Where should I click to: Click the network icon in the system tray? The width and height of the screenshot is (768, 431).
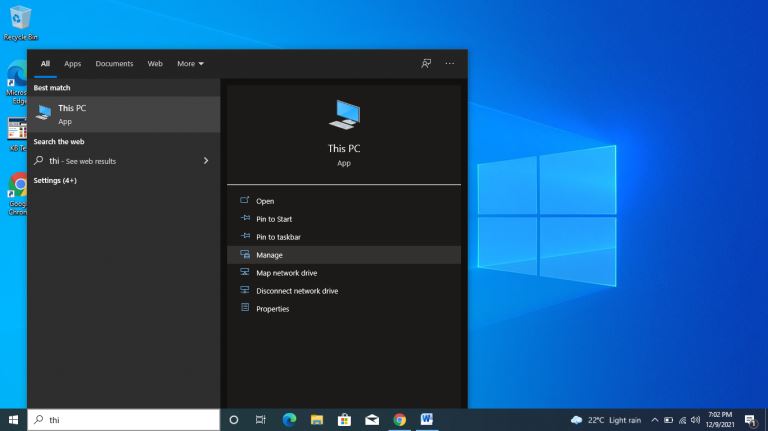click(682, 420)
